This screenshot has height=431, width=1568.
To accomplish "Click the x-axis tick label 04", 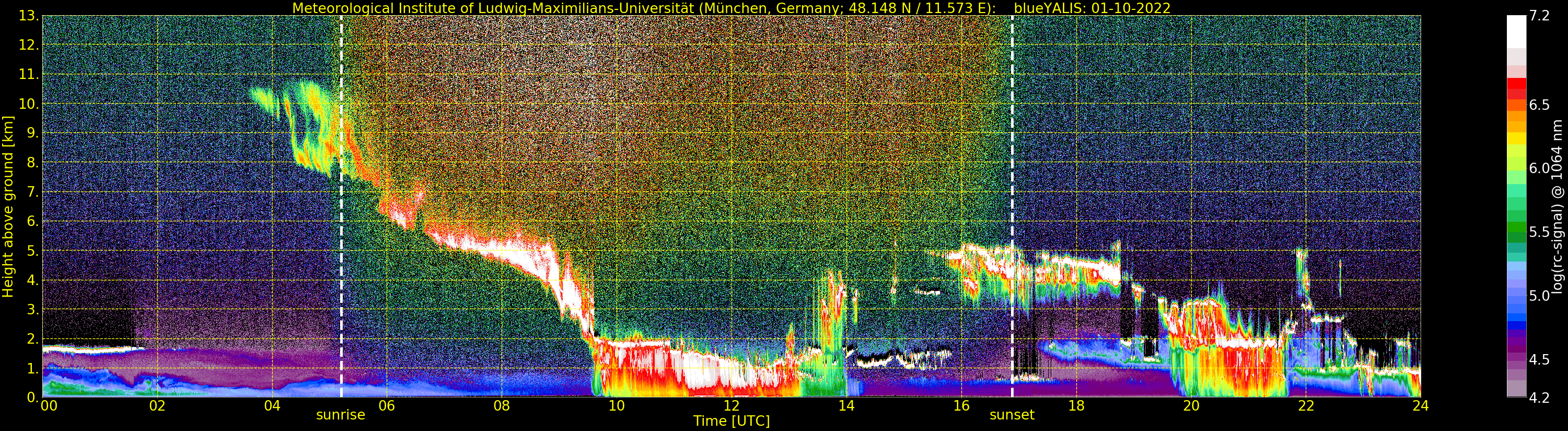I will pos(272,405).
